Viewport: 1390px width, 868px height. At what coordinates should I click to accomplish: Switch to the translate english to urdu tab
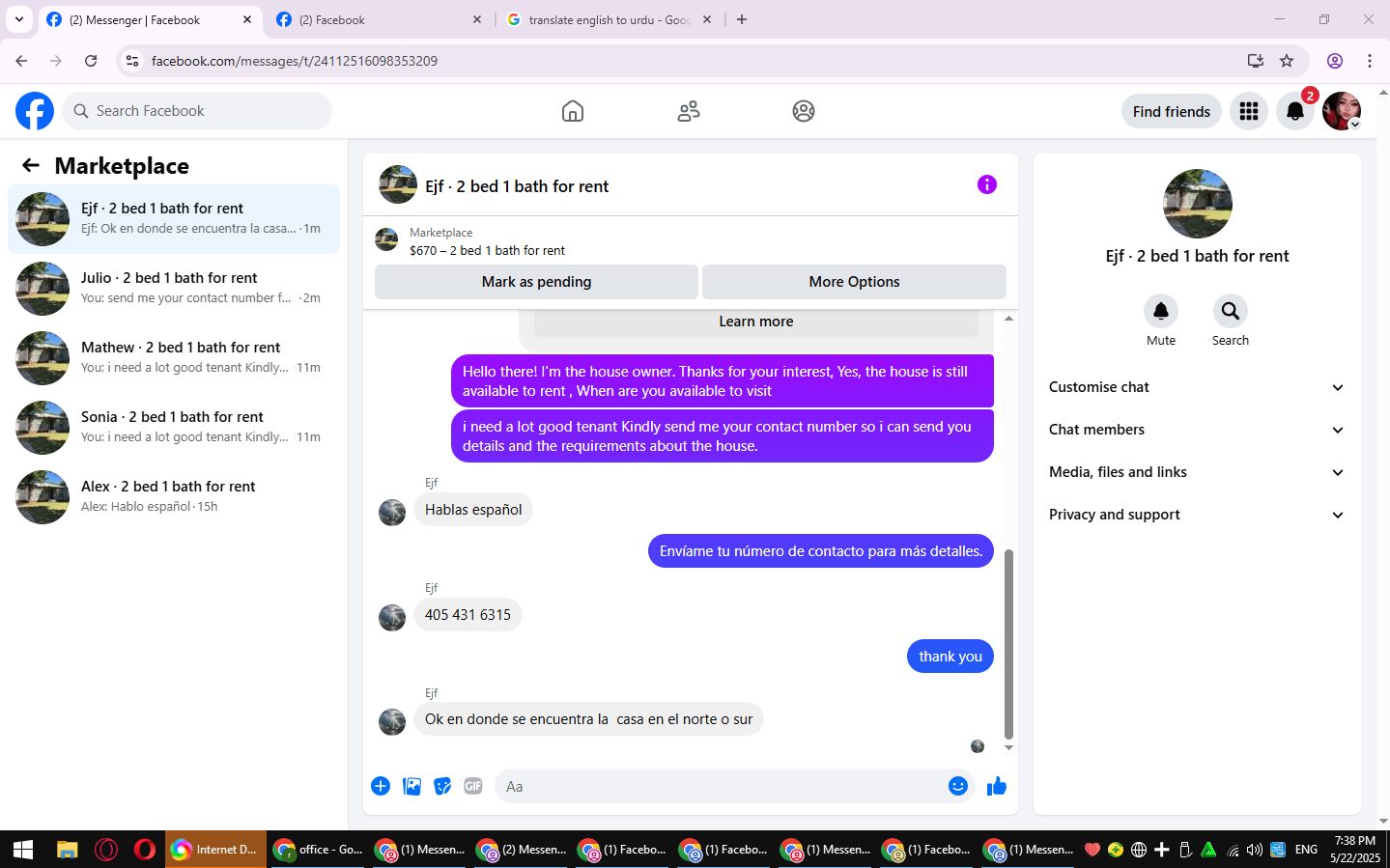pyautogui.click(x=609, y=19)
